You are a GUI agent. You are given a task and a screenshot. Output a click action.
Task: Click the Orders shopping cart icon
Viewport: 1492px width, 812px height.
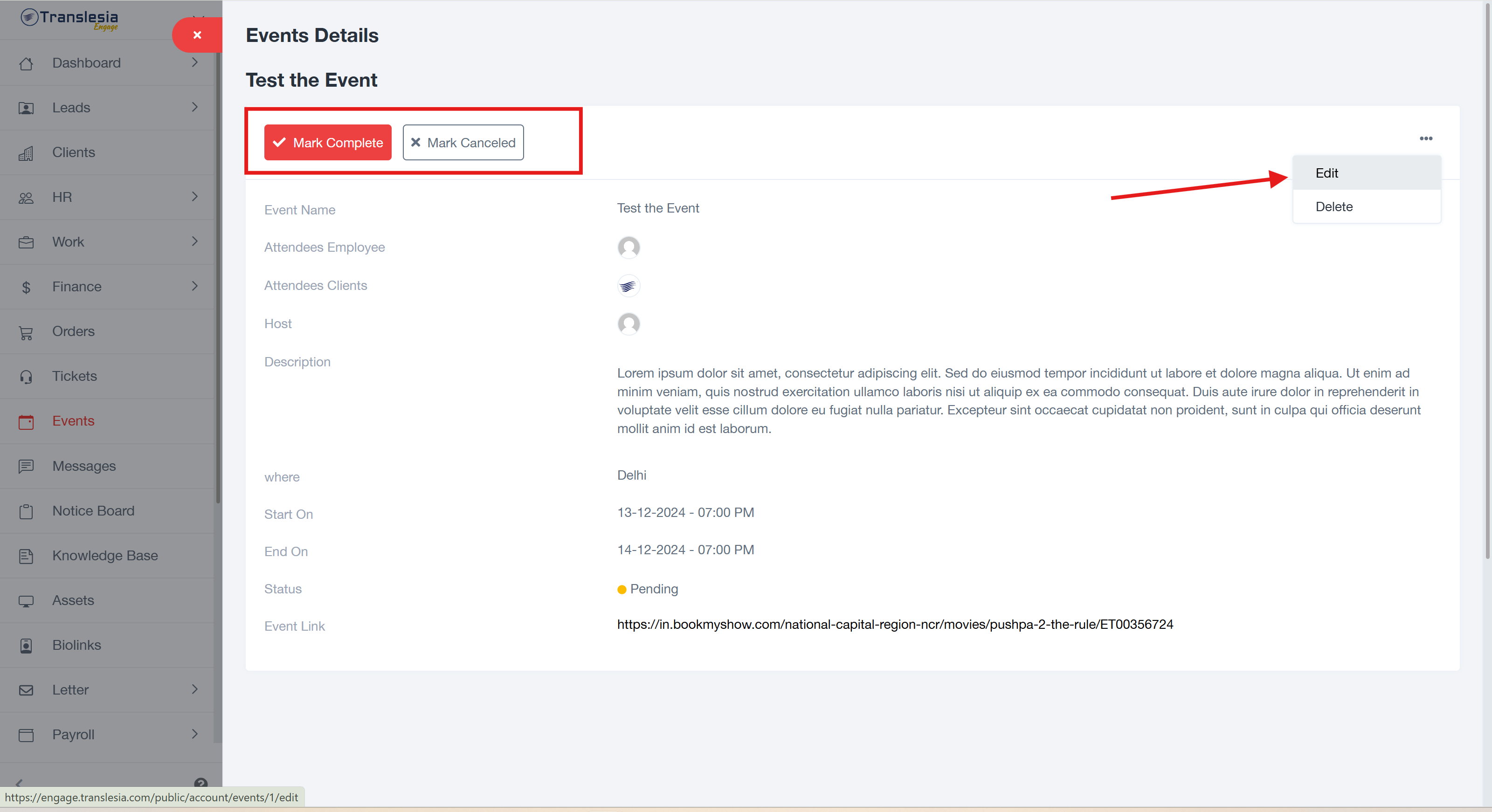pyautogui.click(x=26, y=332)
